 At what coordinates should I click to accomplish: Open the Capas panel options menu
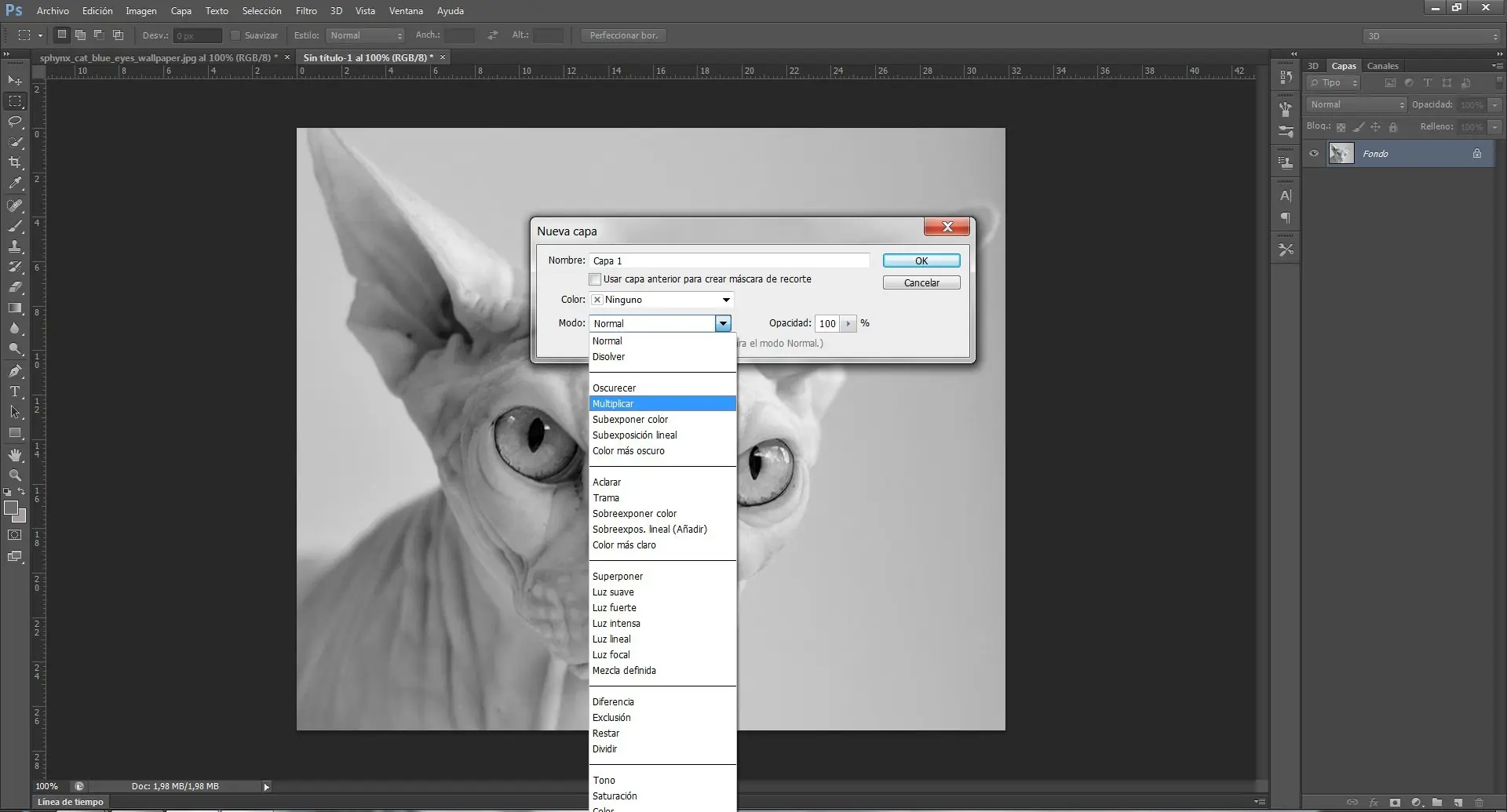pos(1498,65)
